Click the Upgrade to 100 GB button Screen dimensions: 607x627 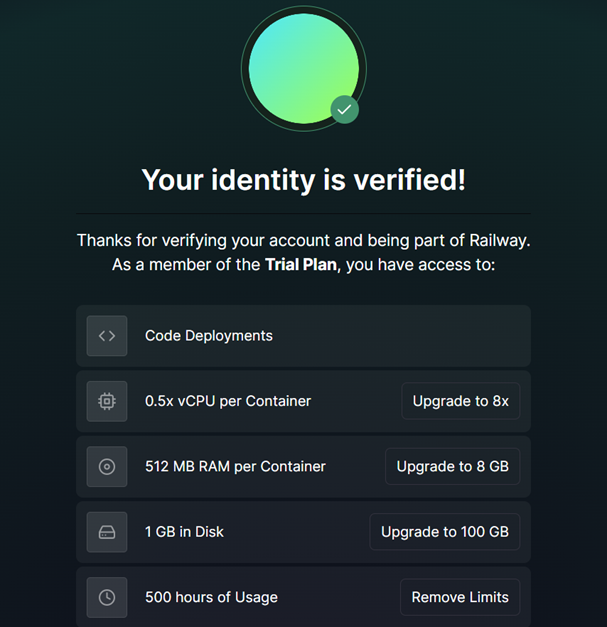445,532
